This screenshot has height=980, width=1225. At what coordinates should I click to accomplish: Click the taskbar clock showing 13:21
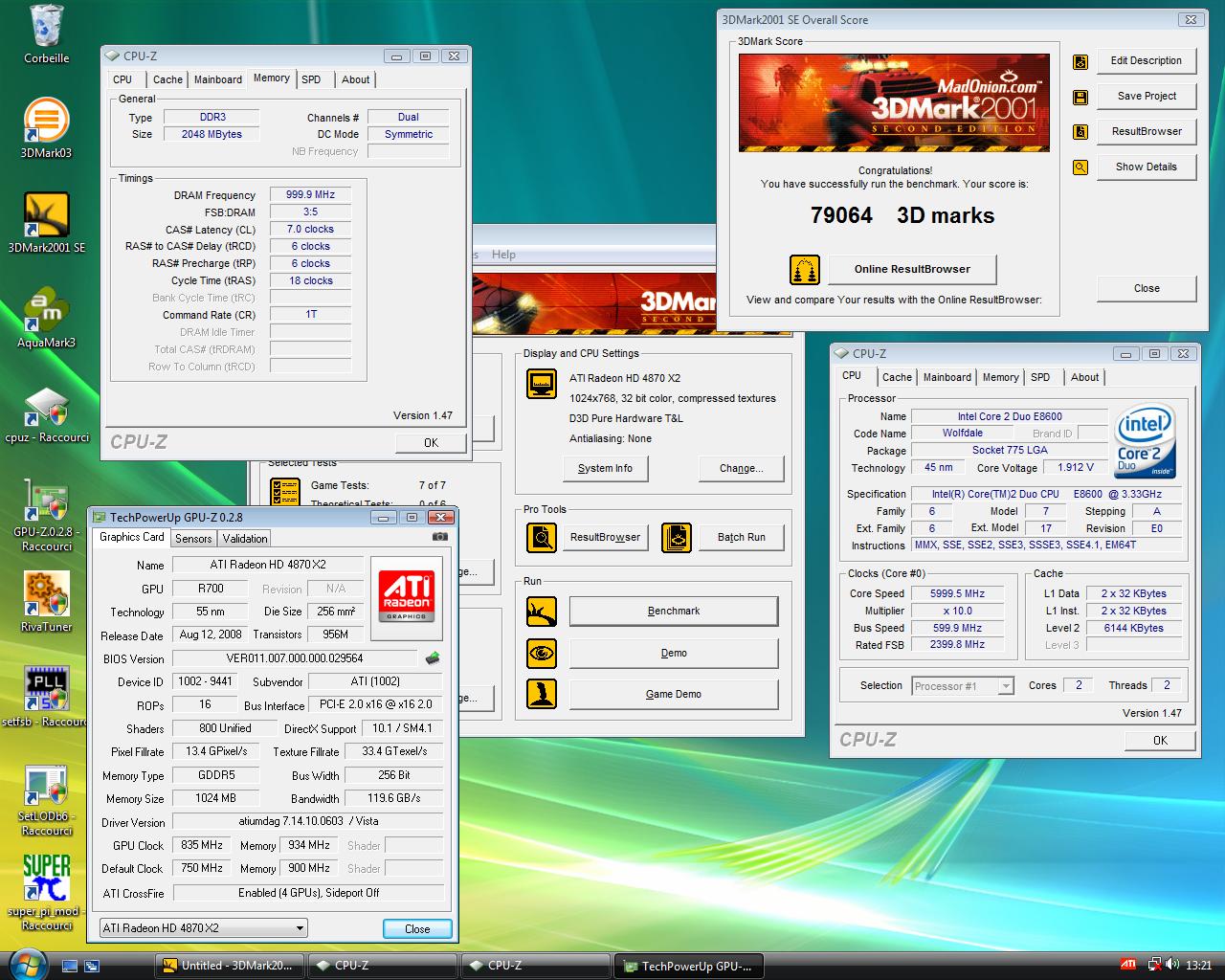tap(1198, 966)
